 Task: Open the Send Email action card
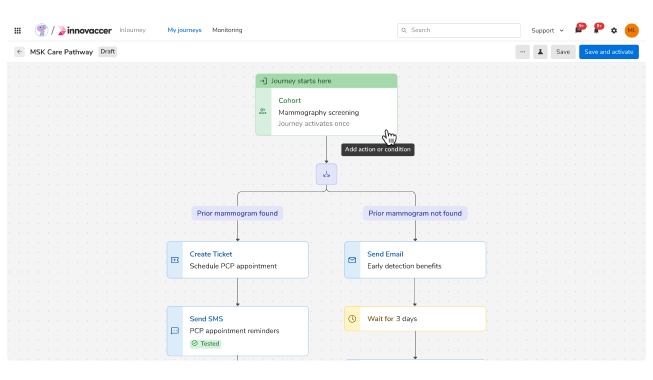pos(415,260)
